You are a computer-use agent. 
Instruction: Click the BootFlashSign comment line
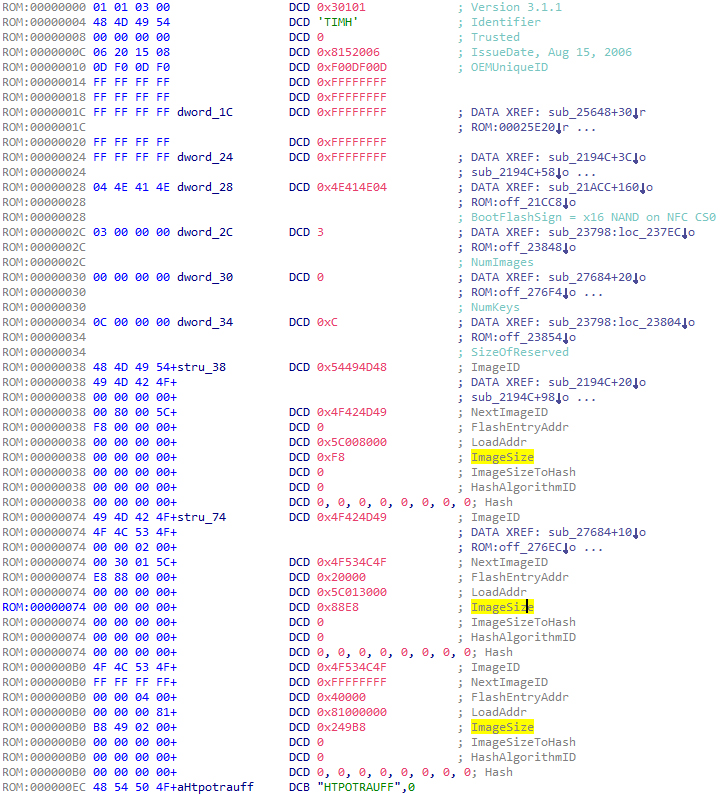coord(593,217)
